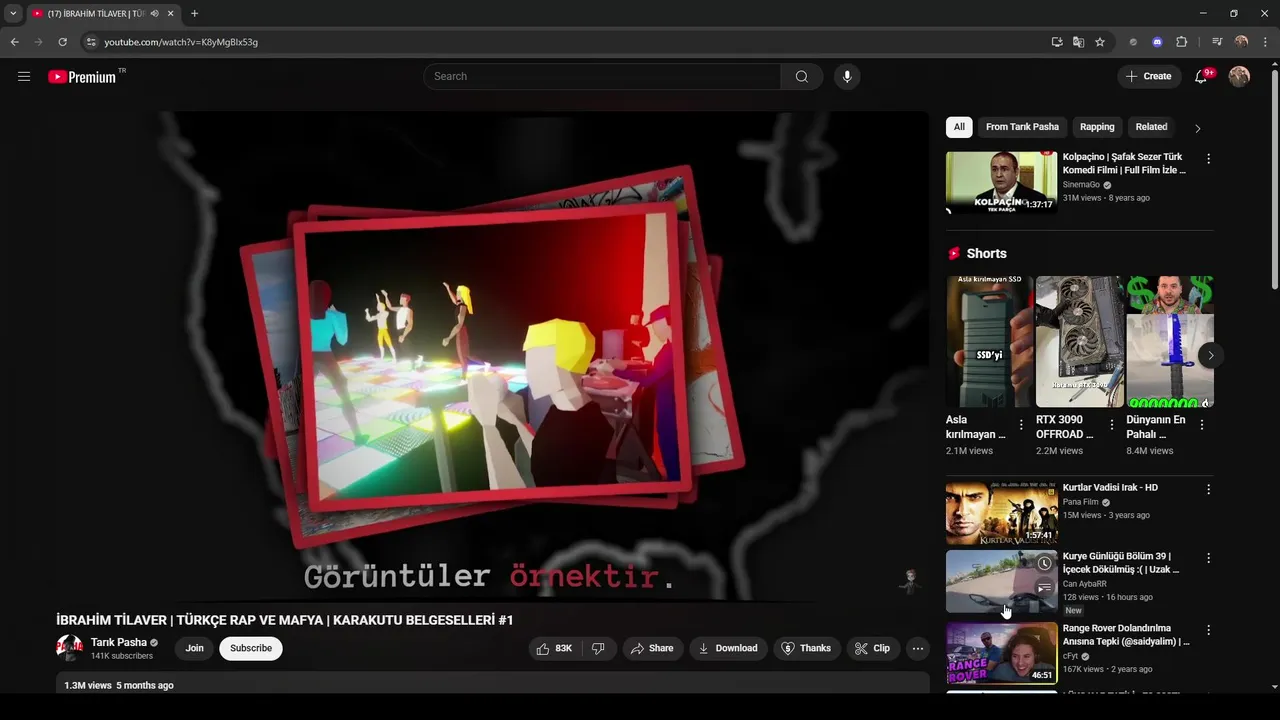Click the Create button
Image resolution: width=1280 pixels, height=720 pixels.
point(1148,76)
